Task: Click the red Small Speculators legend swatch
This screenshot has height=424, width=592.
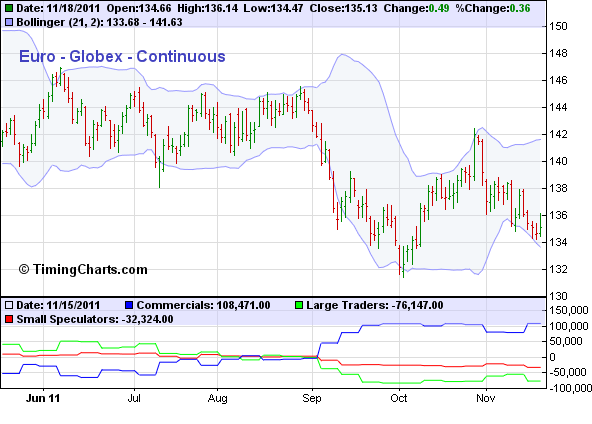Action: [8, 320]
